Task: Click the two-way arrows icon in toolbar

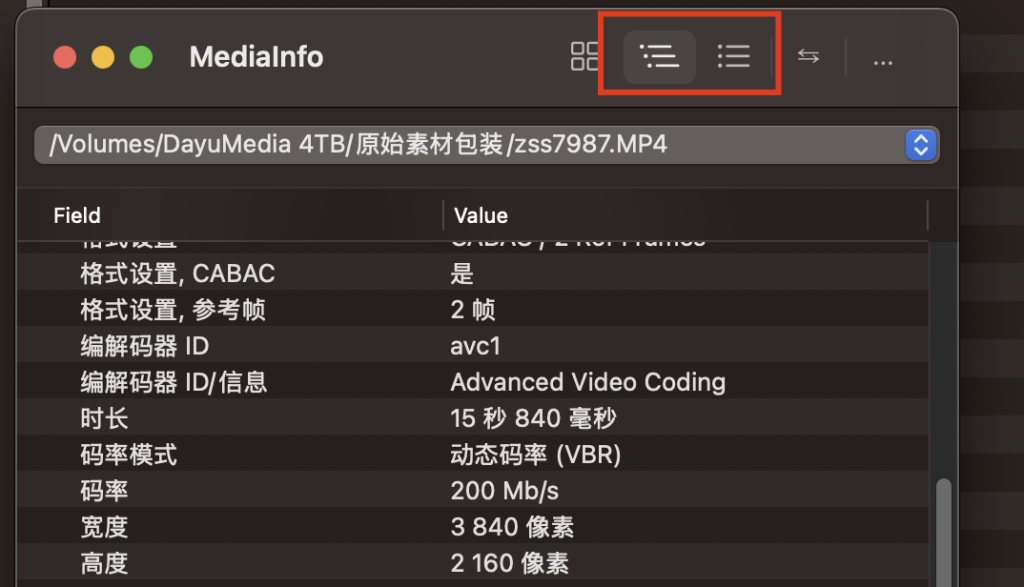Action: point(808,57)
